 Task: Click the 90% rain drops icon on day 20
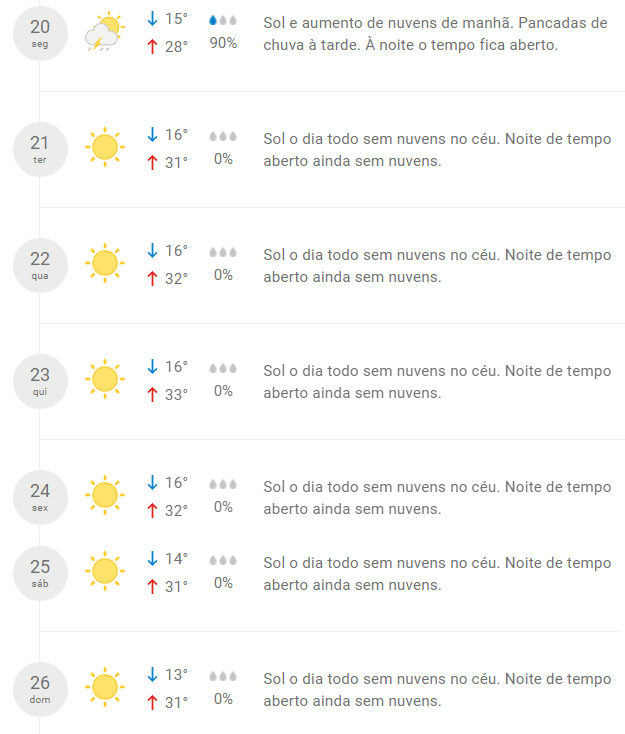click(223, 20)
